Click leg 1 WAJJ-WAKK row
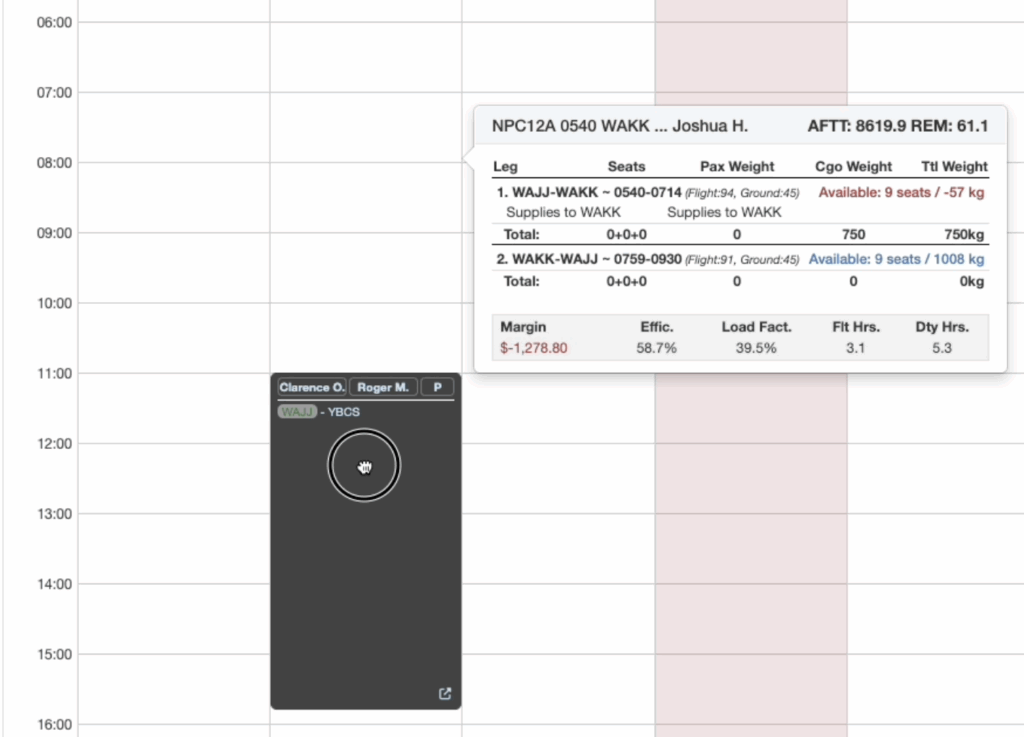 tap(598, 193)
